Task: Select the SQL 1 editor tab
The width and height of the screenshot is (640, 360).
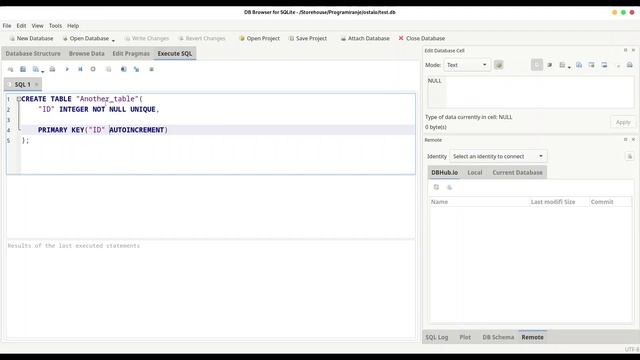Action: pos(22,84)
